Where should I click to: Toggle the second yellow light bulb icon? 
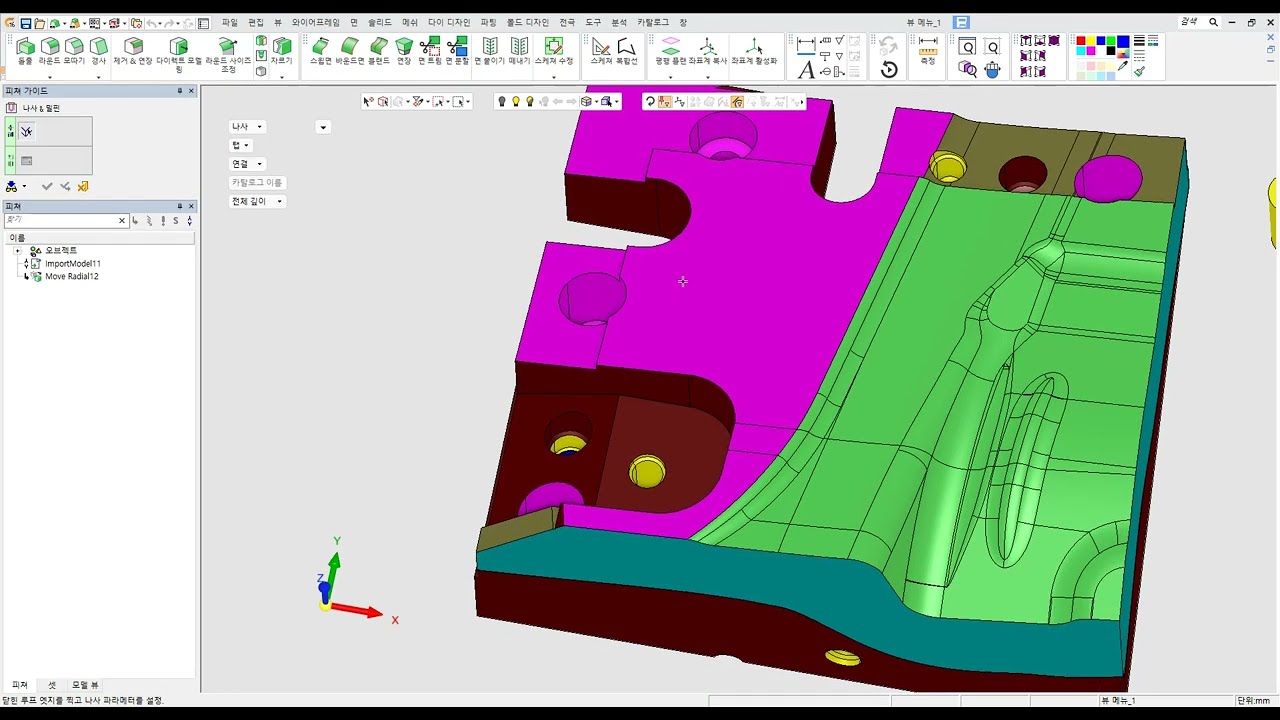pos(516,102)
